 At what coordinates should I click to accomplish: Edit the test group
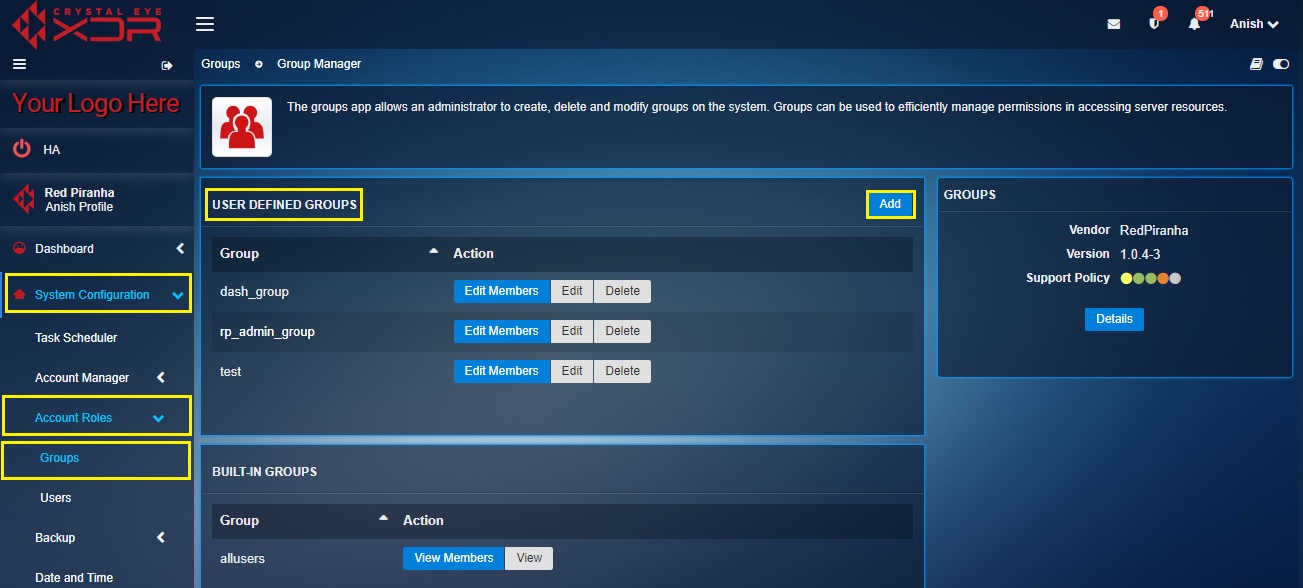(572, 371)
